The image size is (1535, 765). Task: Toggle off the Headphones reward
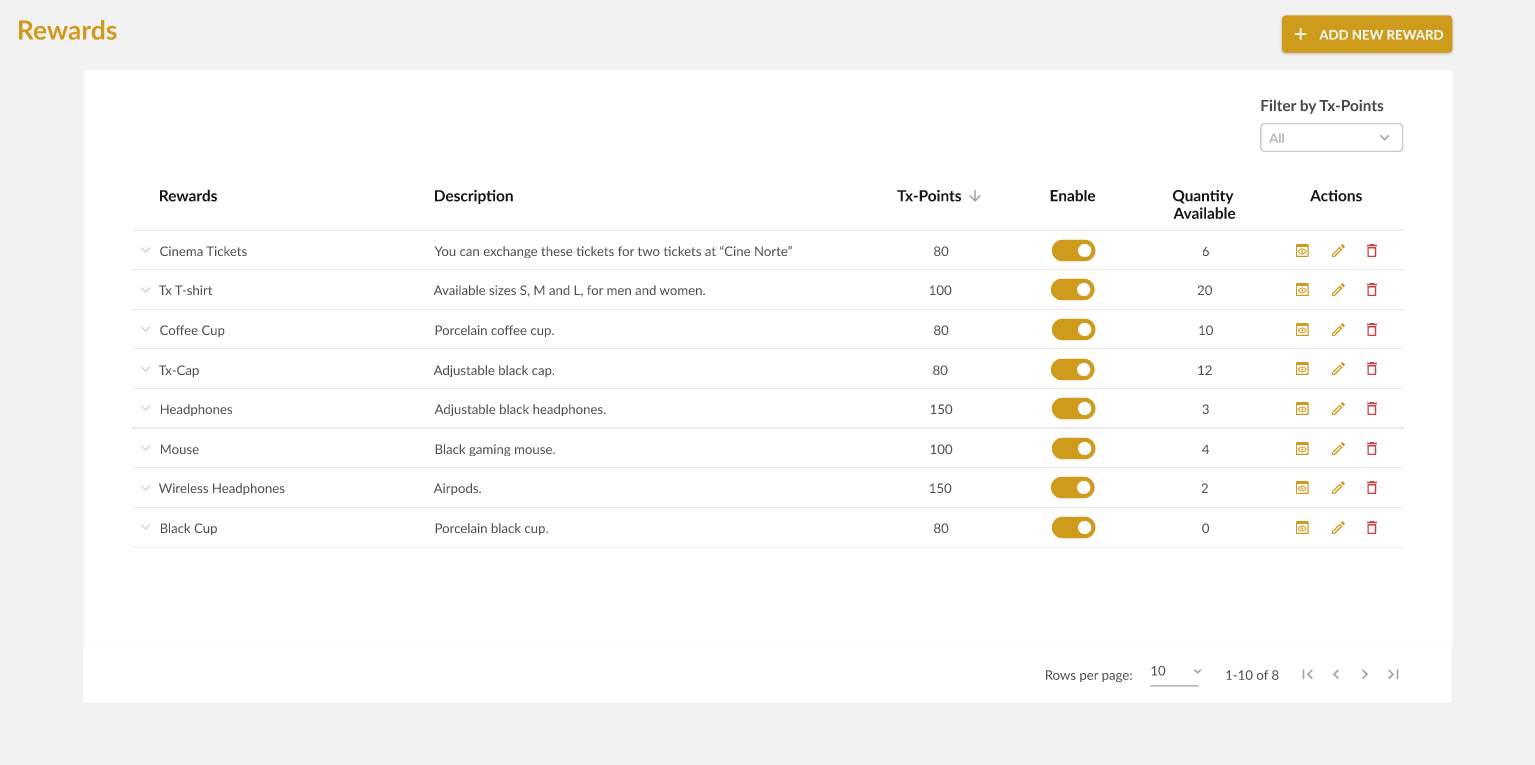click(x=1073, y=409)
